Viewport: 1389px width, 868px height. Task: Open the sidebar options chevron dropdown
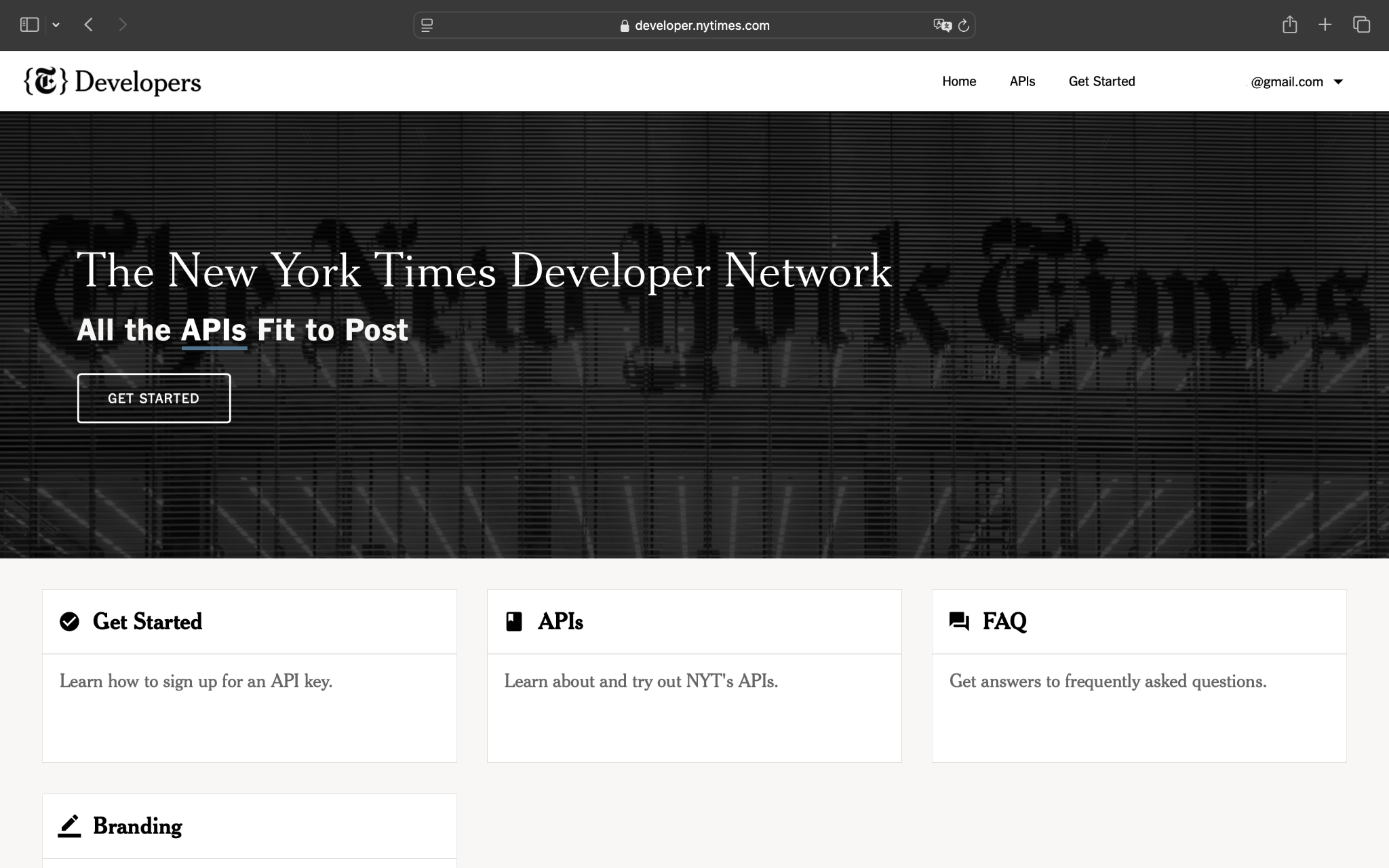click(56, 25)
